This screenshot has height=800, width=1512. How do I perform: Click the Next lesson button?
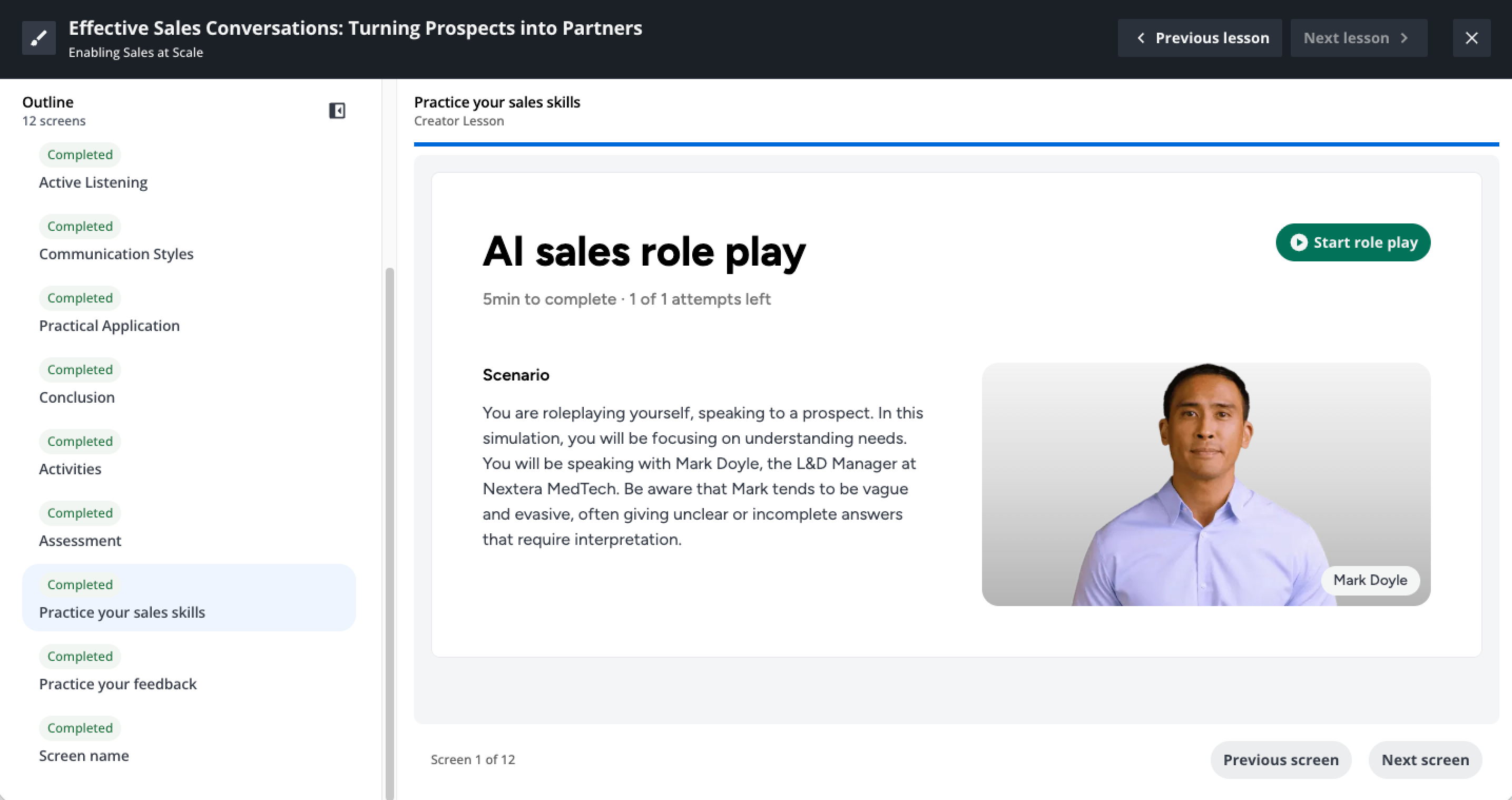tap(1358, 38)
